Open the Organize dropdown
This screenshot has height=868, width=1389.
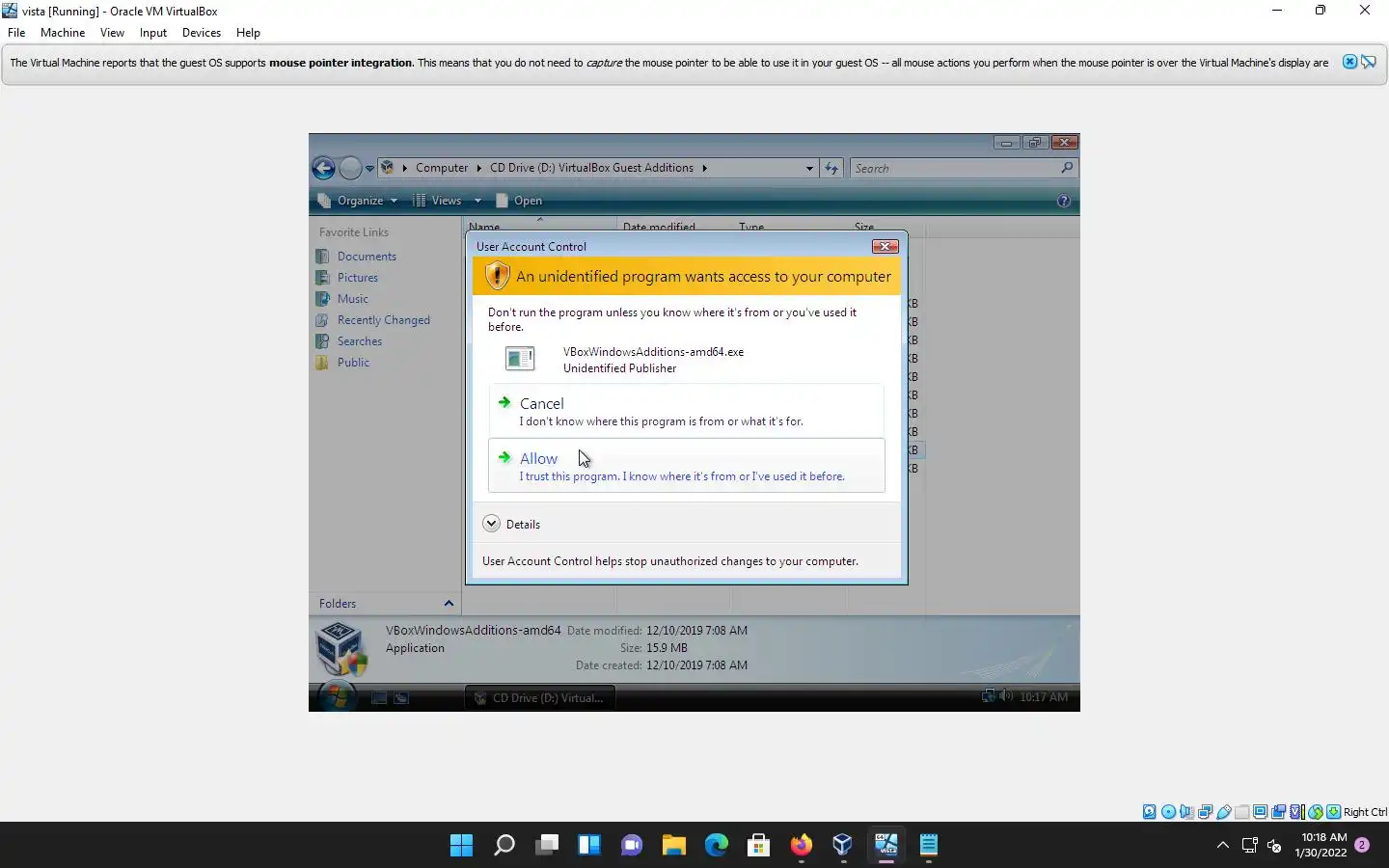click(x=358, y=201)
